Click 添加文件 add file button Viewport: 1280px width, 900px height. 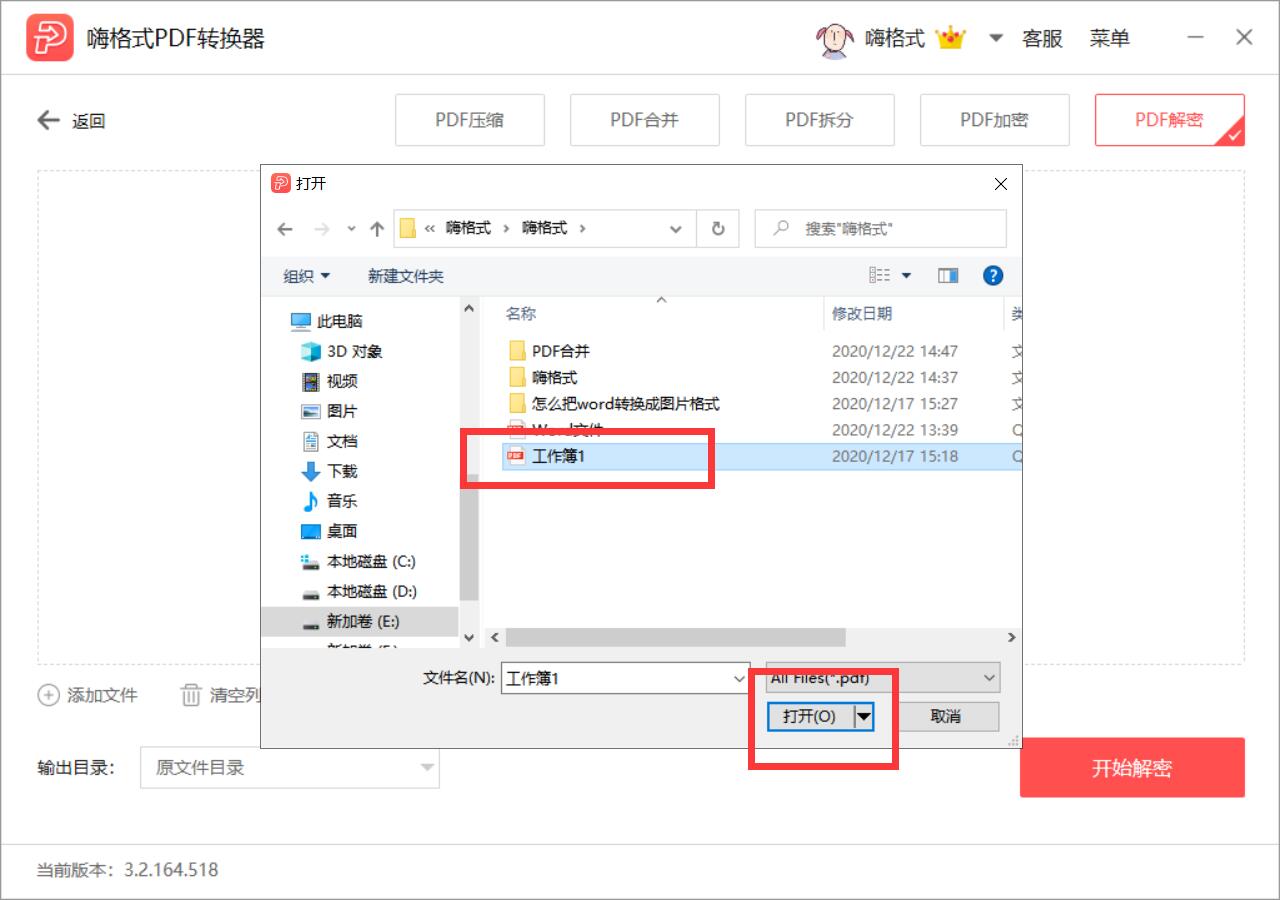click(88, 695)
